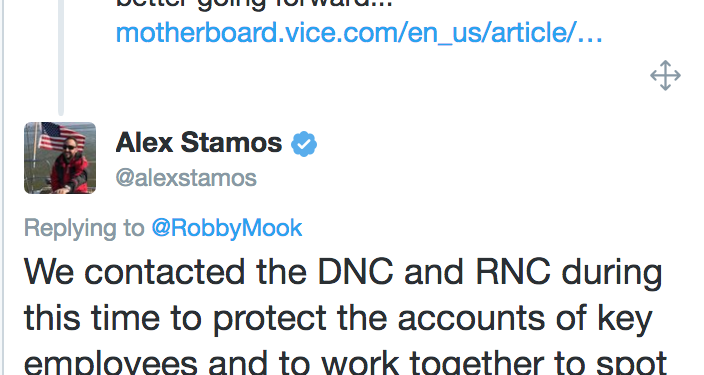Viewport: 704px width, 375px height.
Task: Click the cut-off "going forward" text
Action: coord(254,4)
